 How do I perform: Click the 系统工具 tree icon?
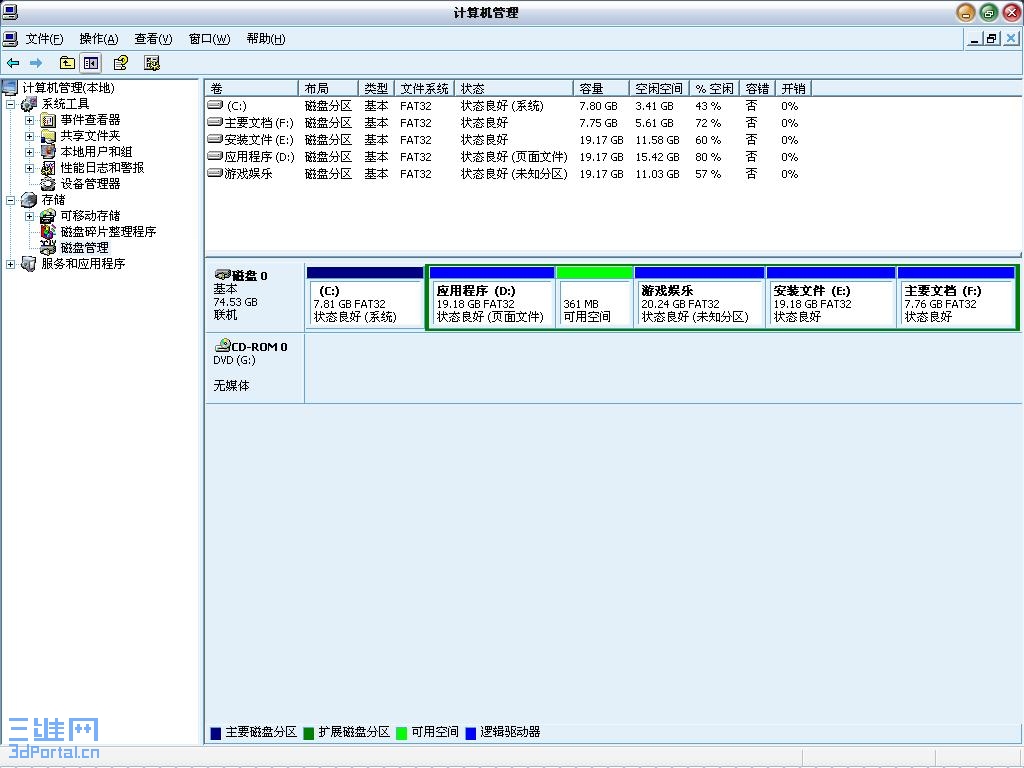[x=29, y=104]
